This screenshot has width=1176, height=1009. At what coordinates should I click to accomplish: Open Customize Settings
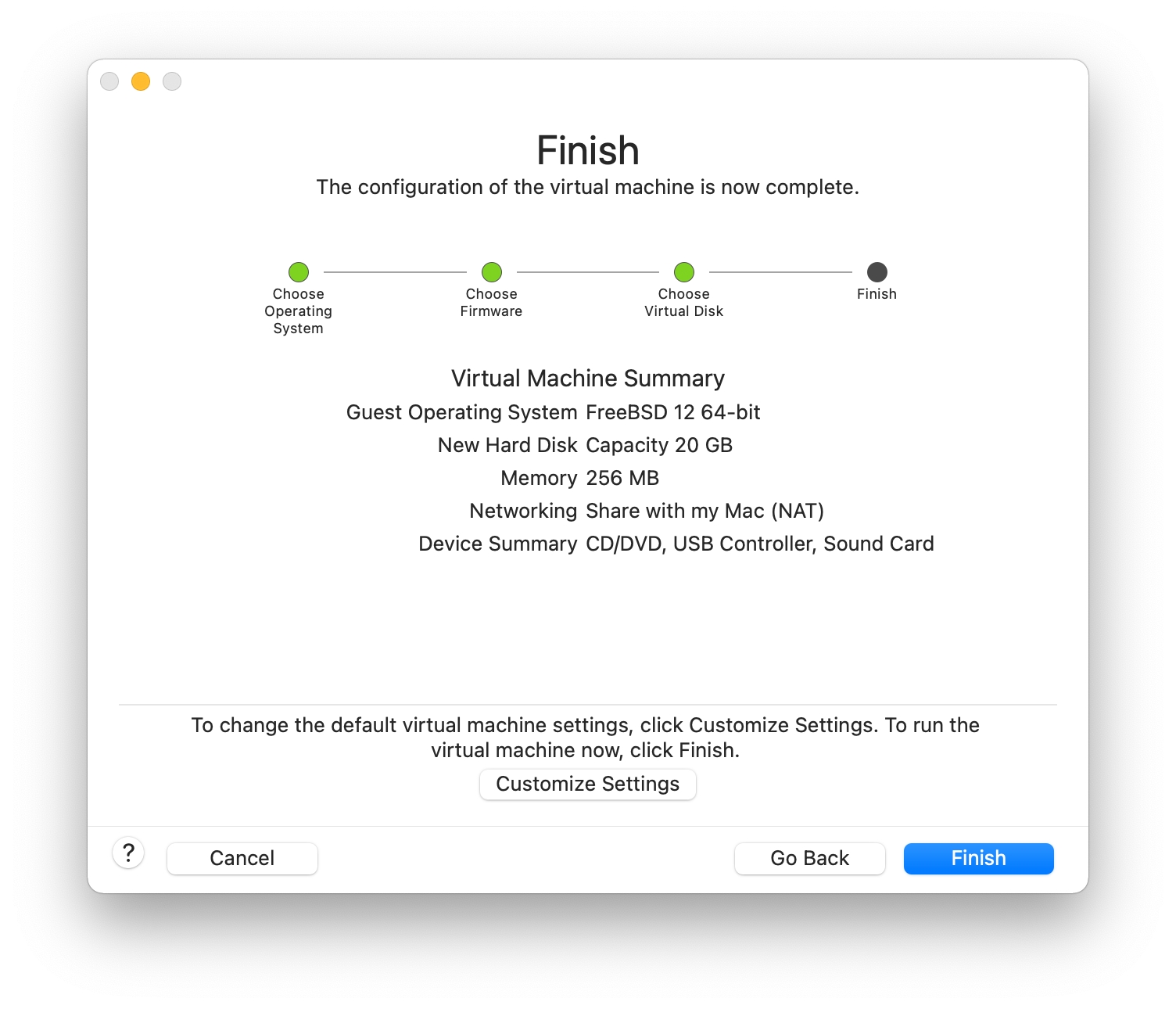click(588, 784)
